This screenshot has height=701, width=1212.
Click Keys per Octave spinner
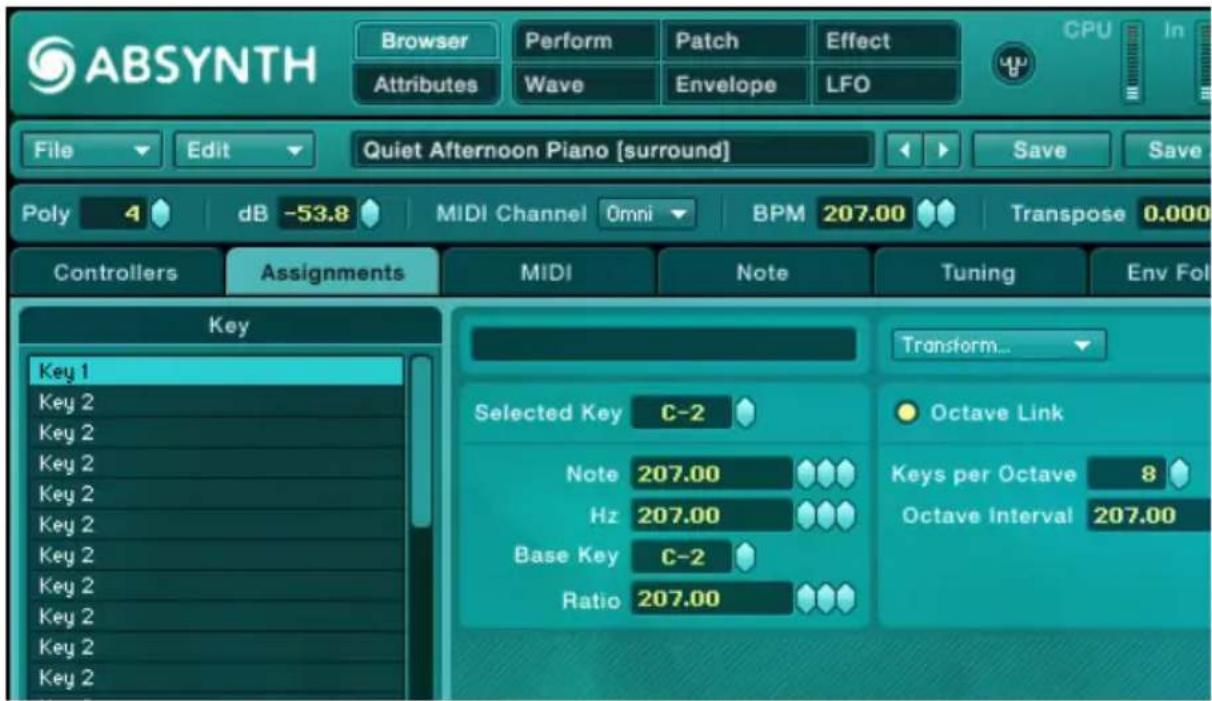1179,474
